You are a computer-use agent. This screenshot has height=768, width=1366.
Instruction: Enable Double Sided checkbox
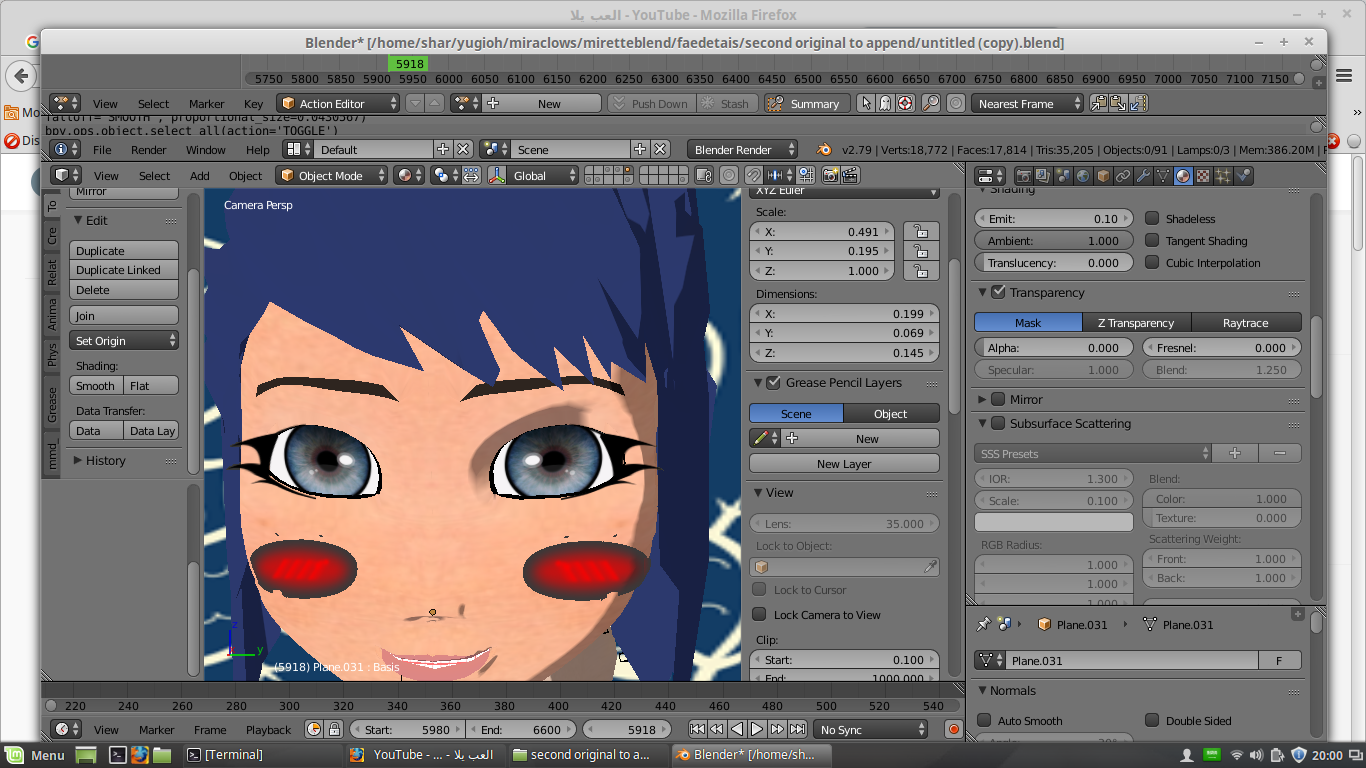click(x=1152, y=720)
